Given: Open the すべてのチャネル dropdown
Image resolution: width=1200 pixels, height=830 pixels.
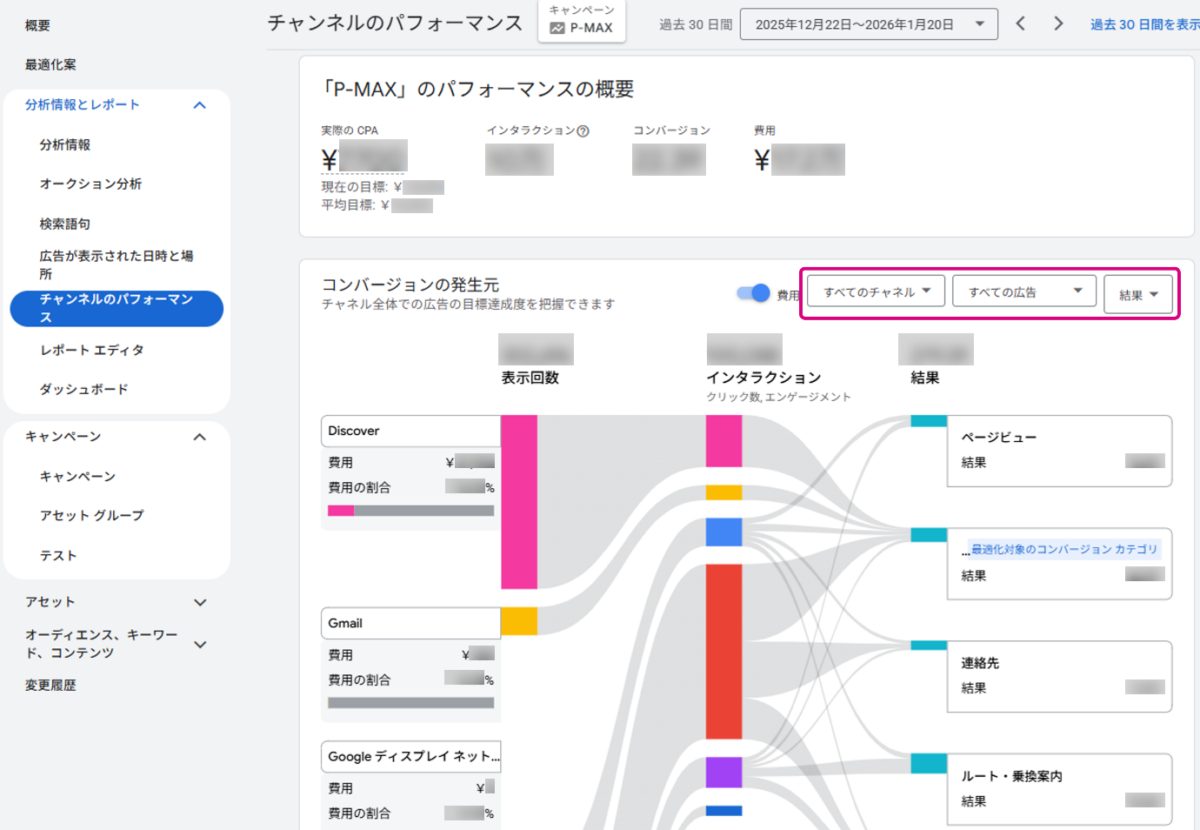Looking at the screenshot, I should point(876,293).
